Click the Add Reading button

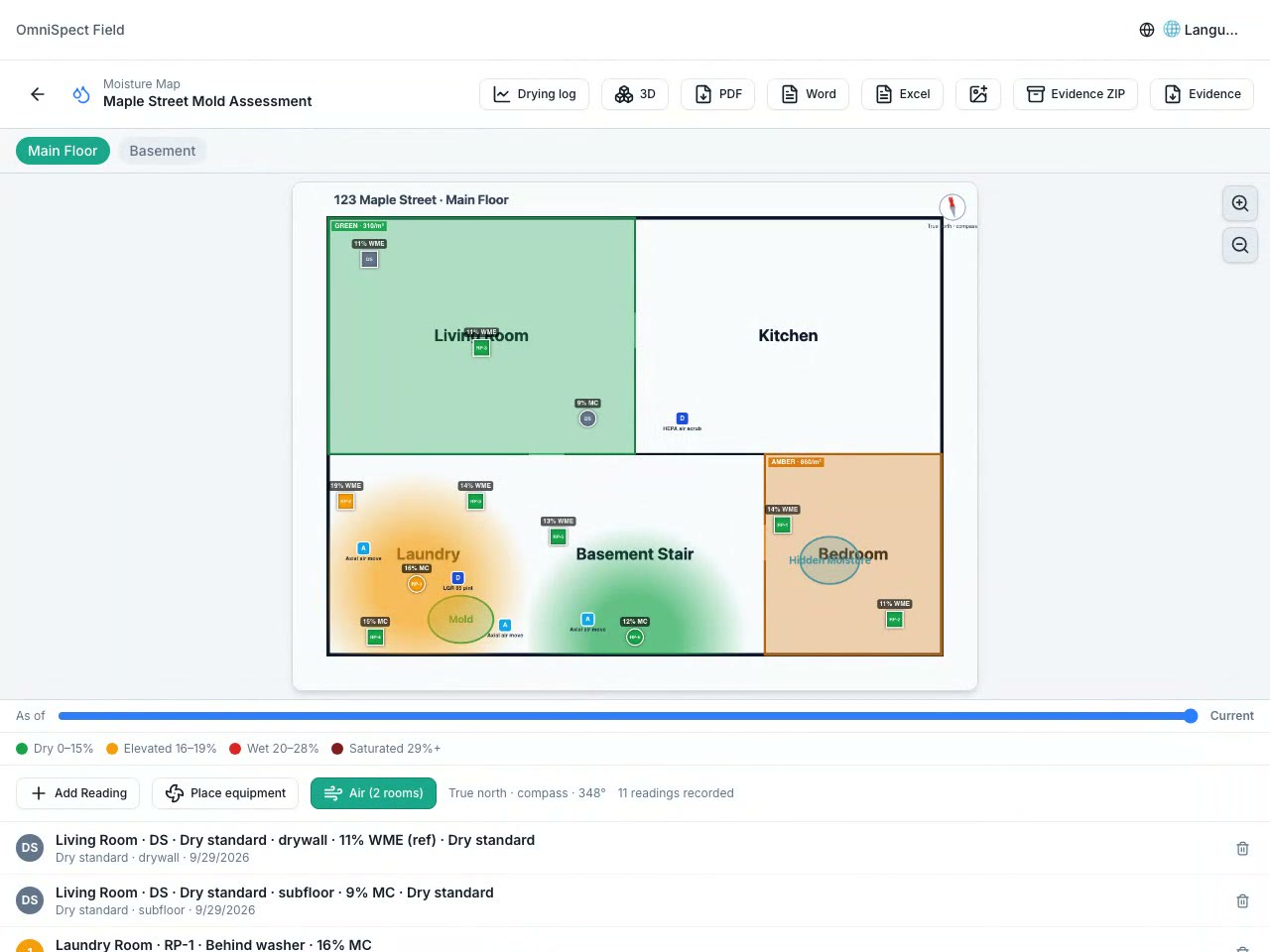pyautogui.click(x=79, y=793)
